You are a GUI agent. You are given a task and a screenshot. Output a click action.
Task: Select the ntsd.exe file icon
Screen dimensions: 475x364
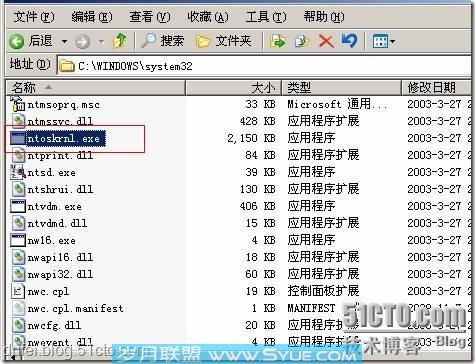coord(18,172)
